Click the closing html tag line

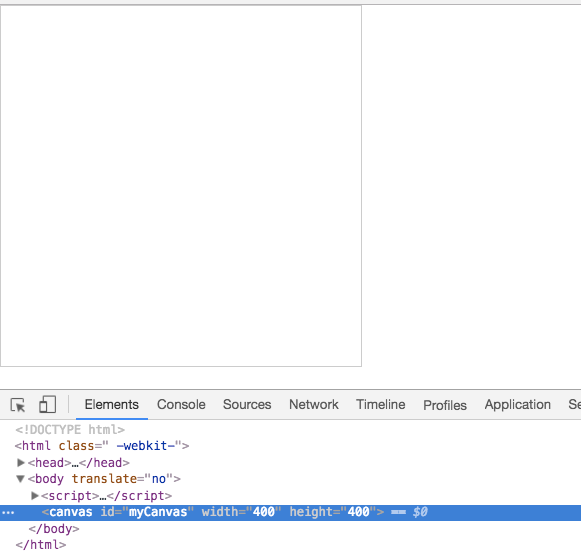[x=40, y=545]
